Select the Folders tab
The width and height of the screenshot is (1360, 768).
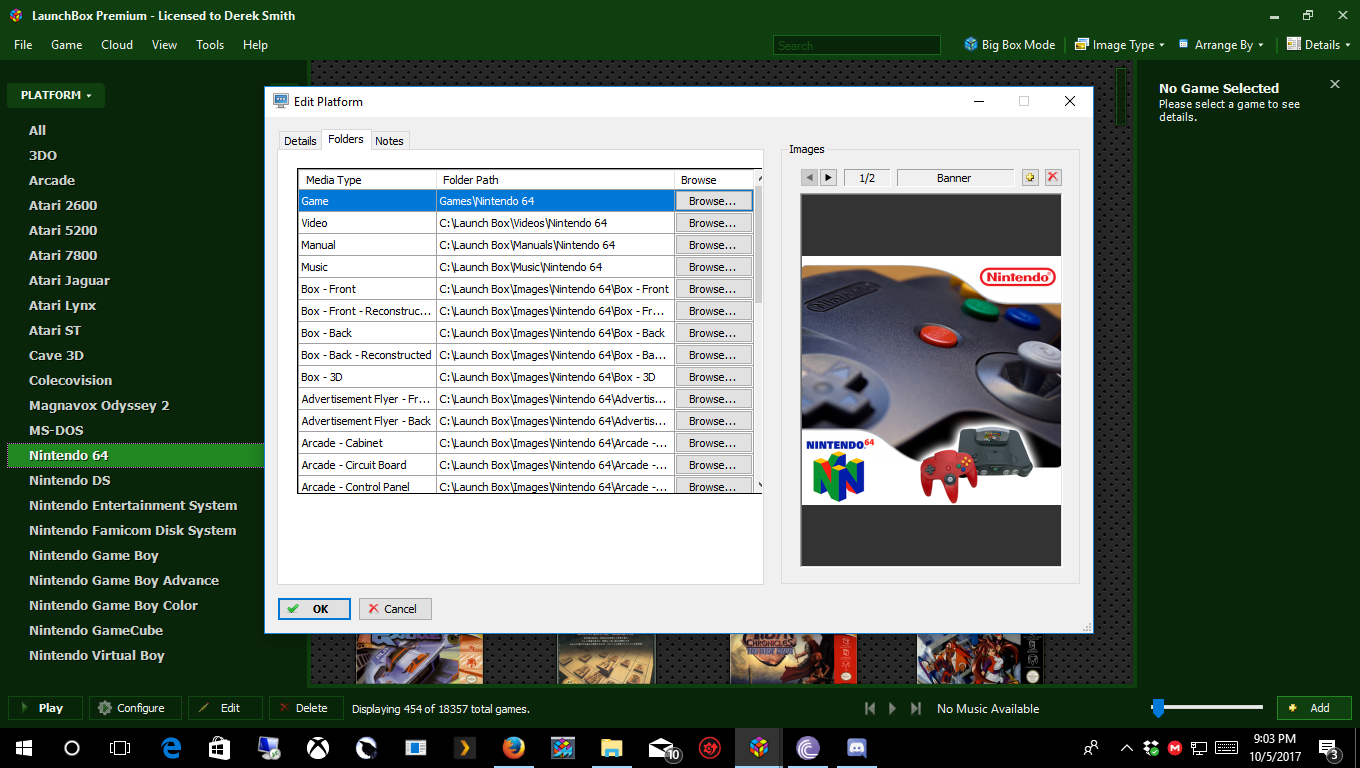(346, 139)
